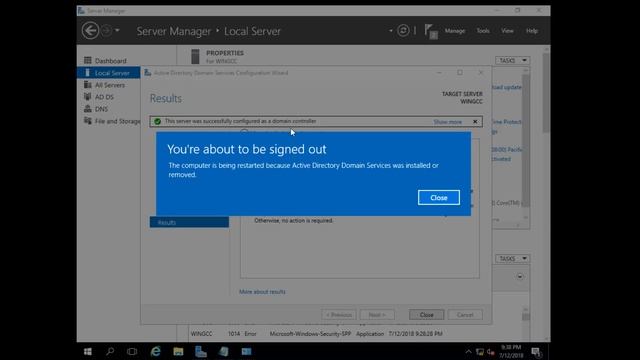Screen dimensions: 640x360
Task: Open the Properties TASKS dropdown
Action: pyautogui.click(x=513, y=60)
